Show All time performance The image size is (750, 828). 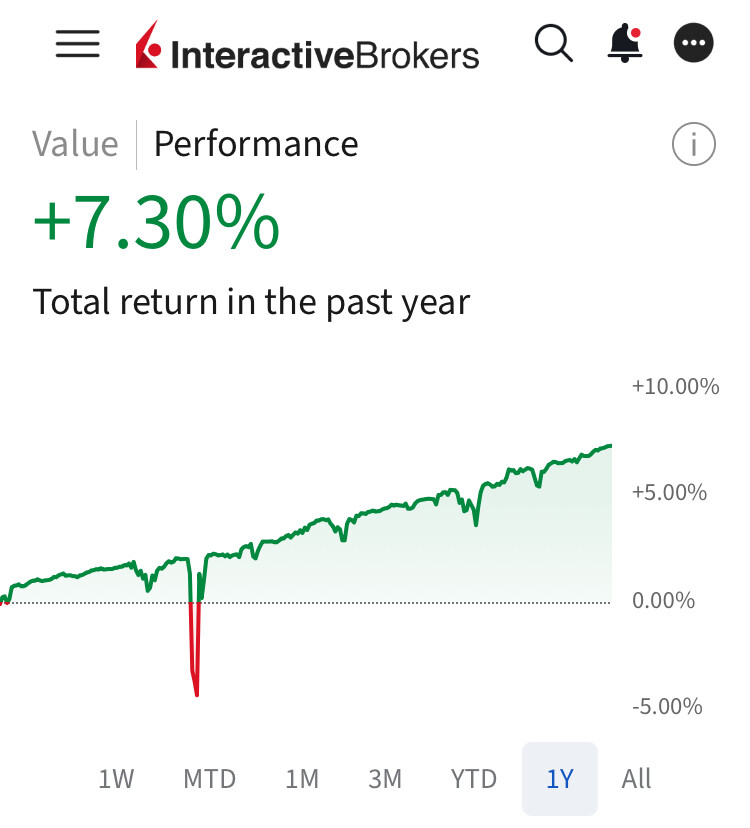pos(636,779)
